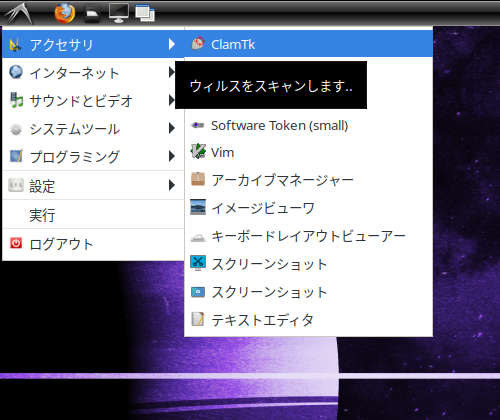Click the main menu logo in the panel

click(19, 14)
